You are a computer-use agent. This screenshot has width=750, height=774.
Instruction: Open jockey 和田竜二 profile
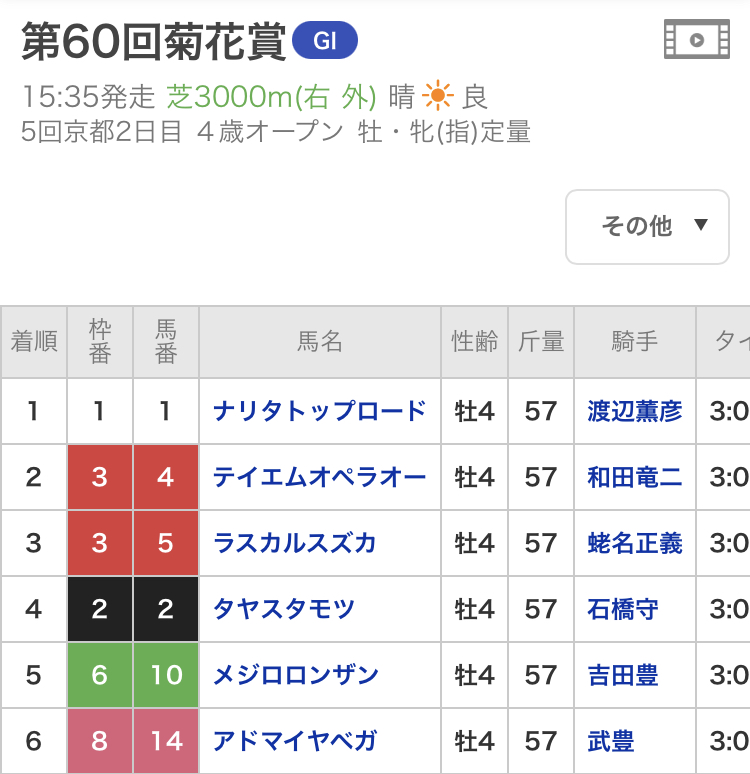click(x=635, y=477)
